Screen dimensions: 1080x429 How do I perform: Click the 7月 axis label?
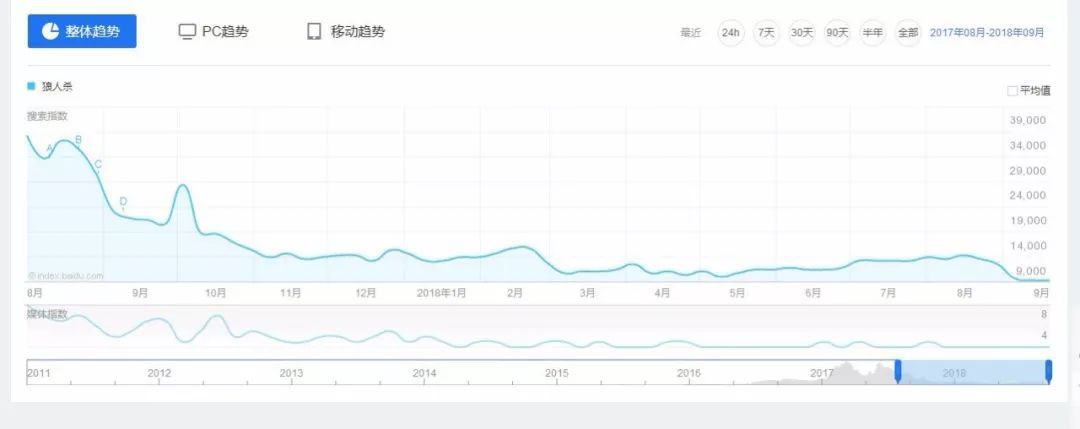888,293
